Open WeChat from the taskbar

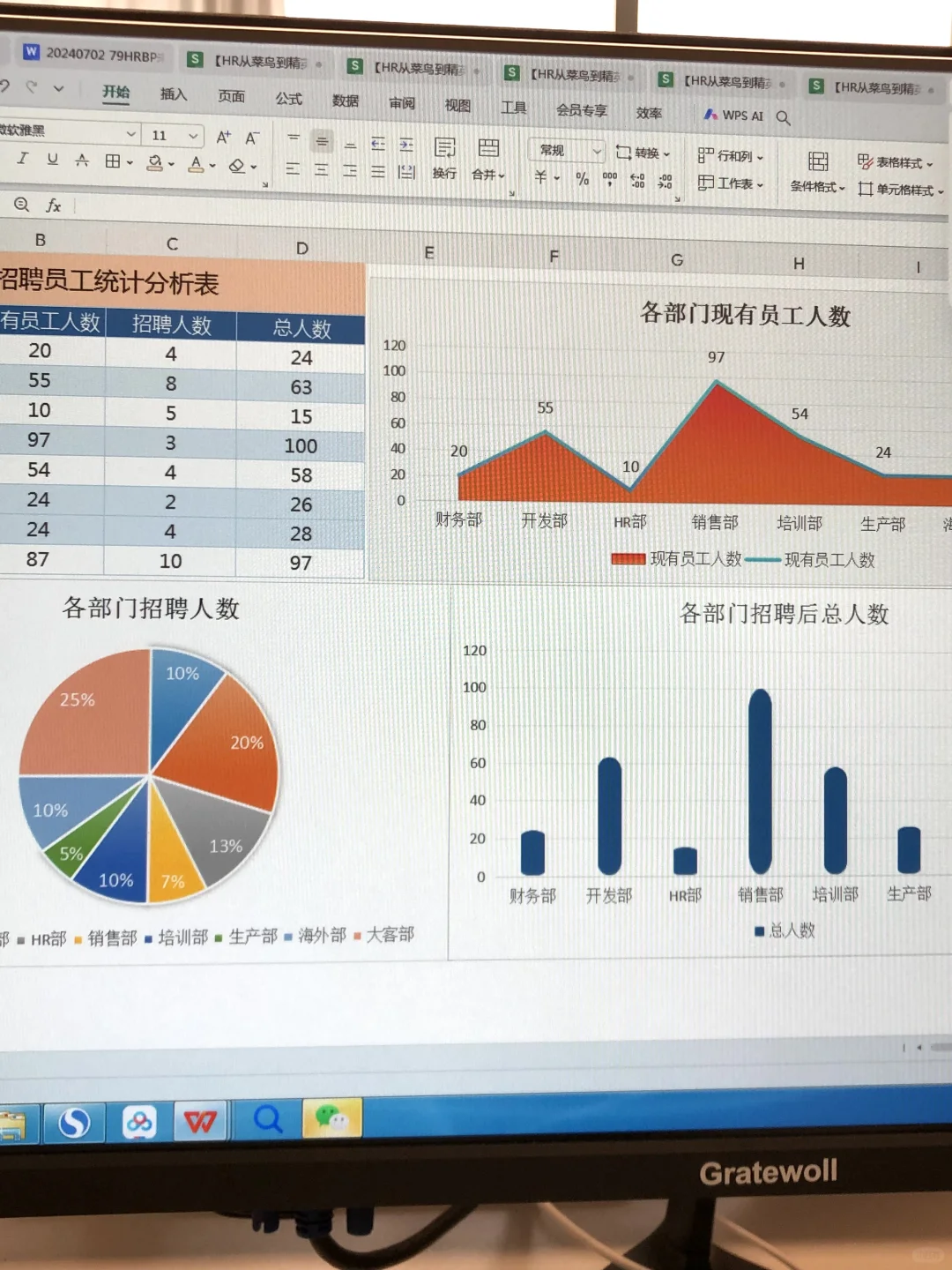click(333, 1118)
